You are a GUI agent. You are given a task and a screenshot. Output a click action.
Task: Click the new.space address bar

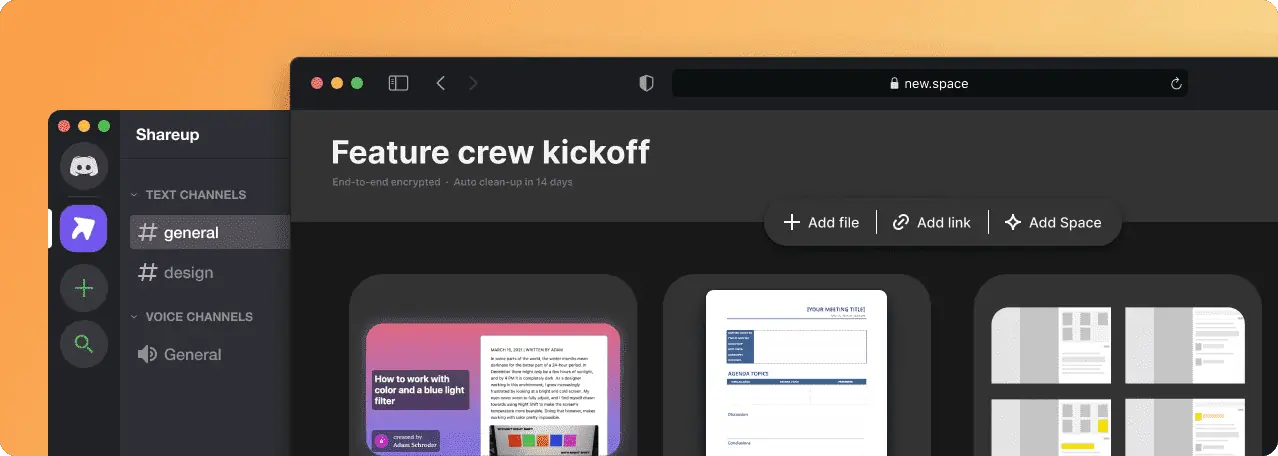click(930, 84)
